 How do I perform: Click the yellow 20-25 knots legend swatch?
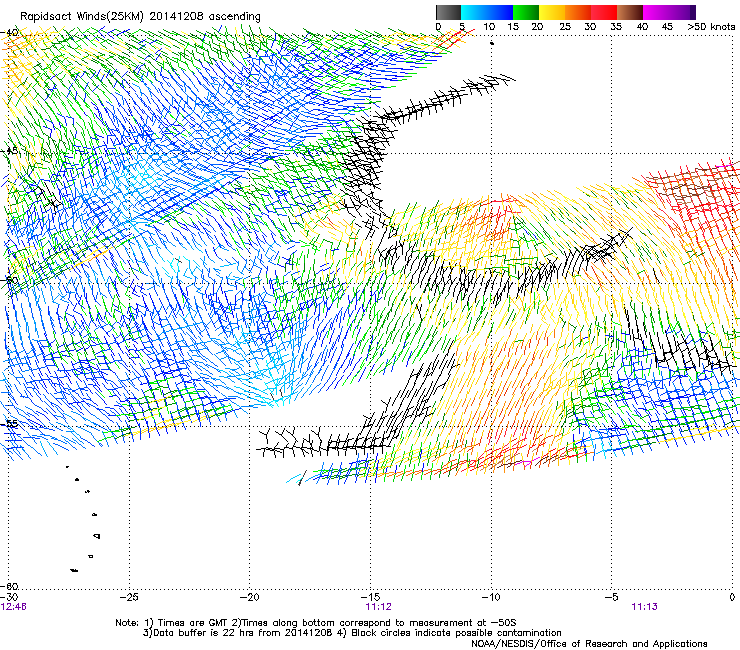(x=552, y=12)
